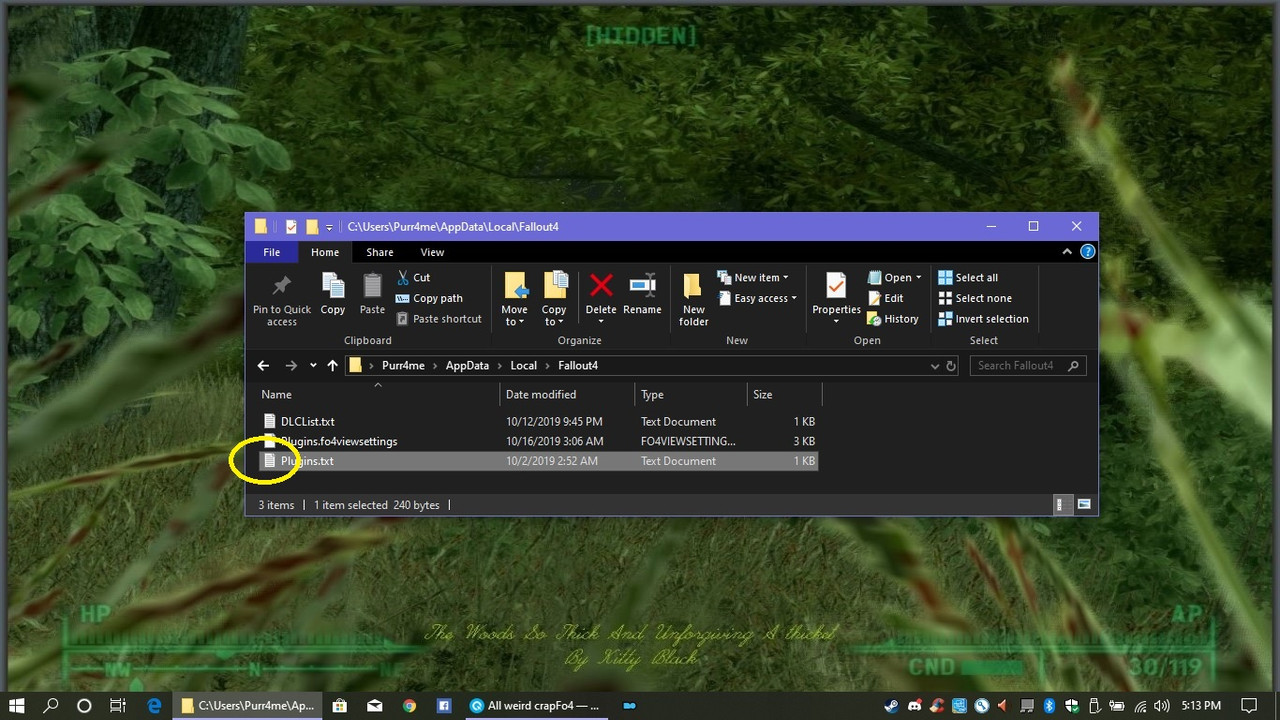Navigate to AppData breadcrumb
Screen dimensions: 1280x720
click(x=467, y=366)
